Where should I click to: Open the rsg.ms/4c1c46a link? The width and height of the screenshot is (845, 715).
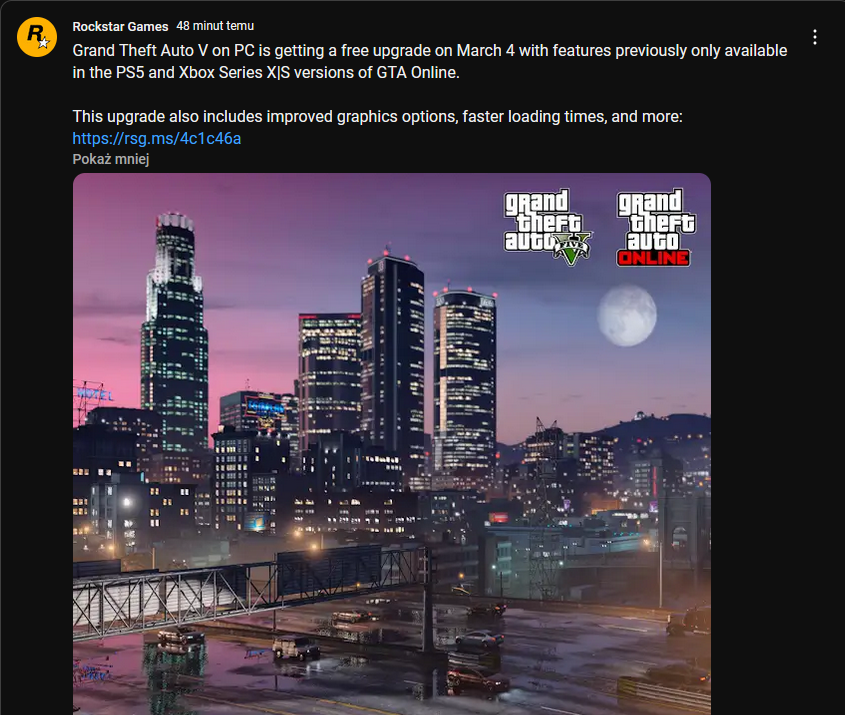tap(157, 138)
